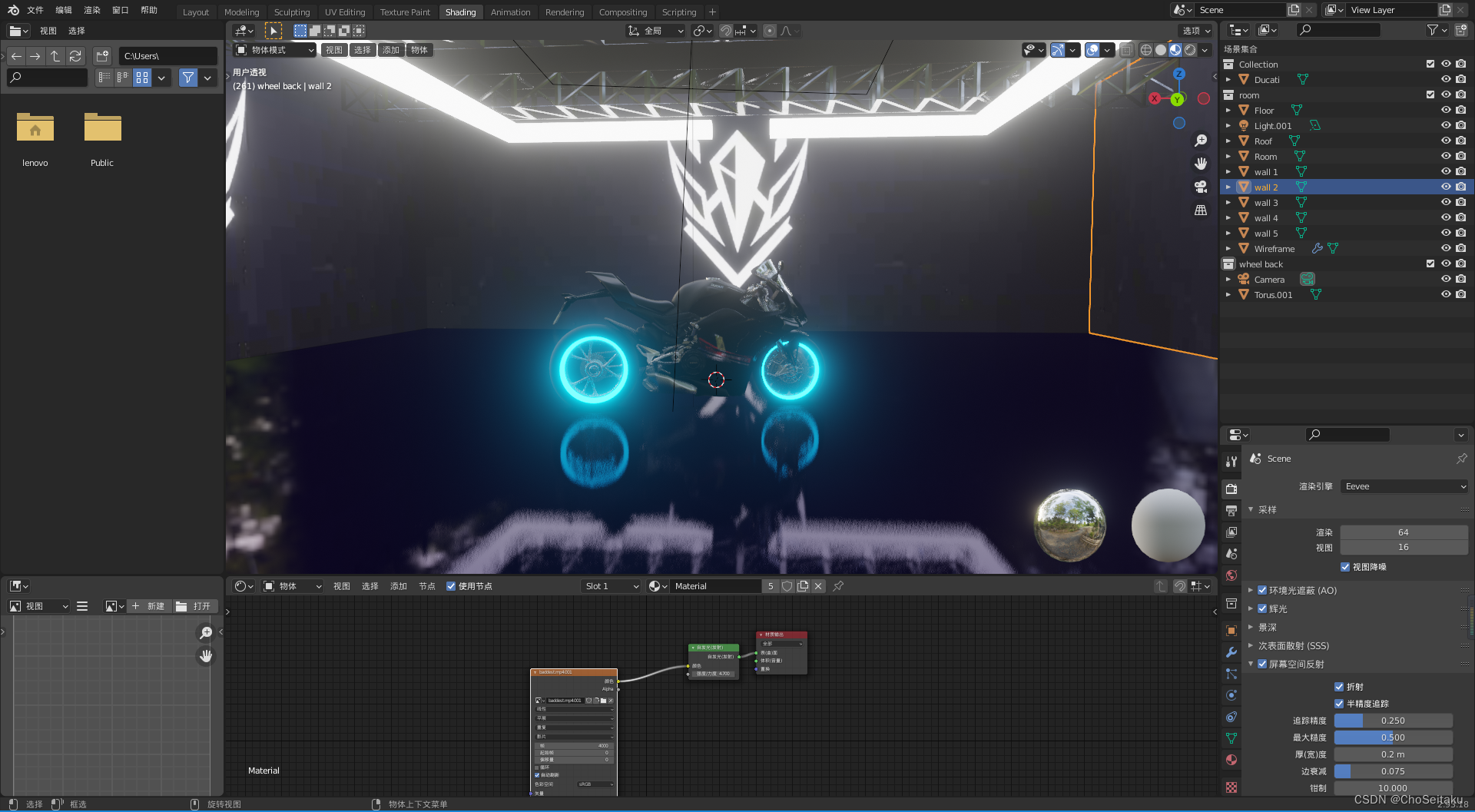Viewport: 1475px width, 812px height.
Task: Switch to wireframe viewport shading
Action: click(x=1146, y=50)
